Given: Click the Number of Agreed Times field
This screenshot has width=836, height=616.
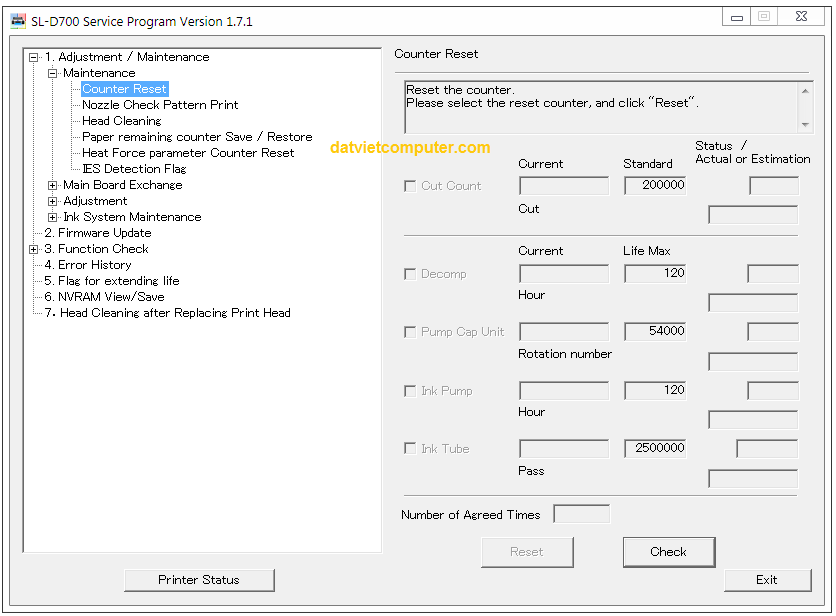Looking at the screenshot, I should click(x=581, y=515).
